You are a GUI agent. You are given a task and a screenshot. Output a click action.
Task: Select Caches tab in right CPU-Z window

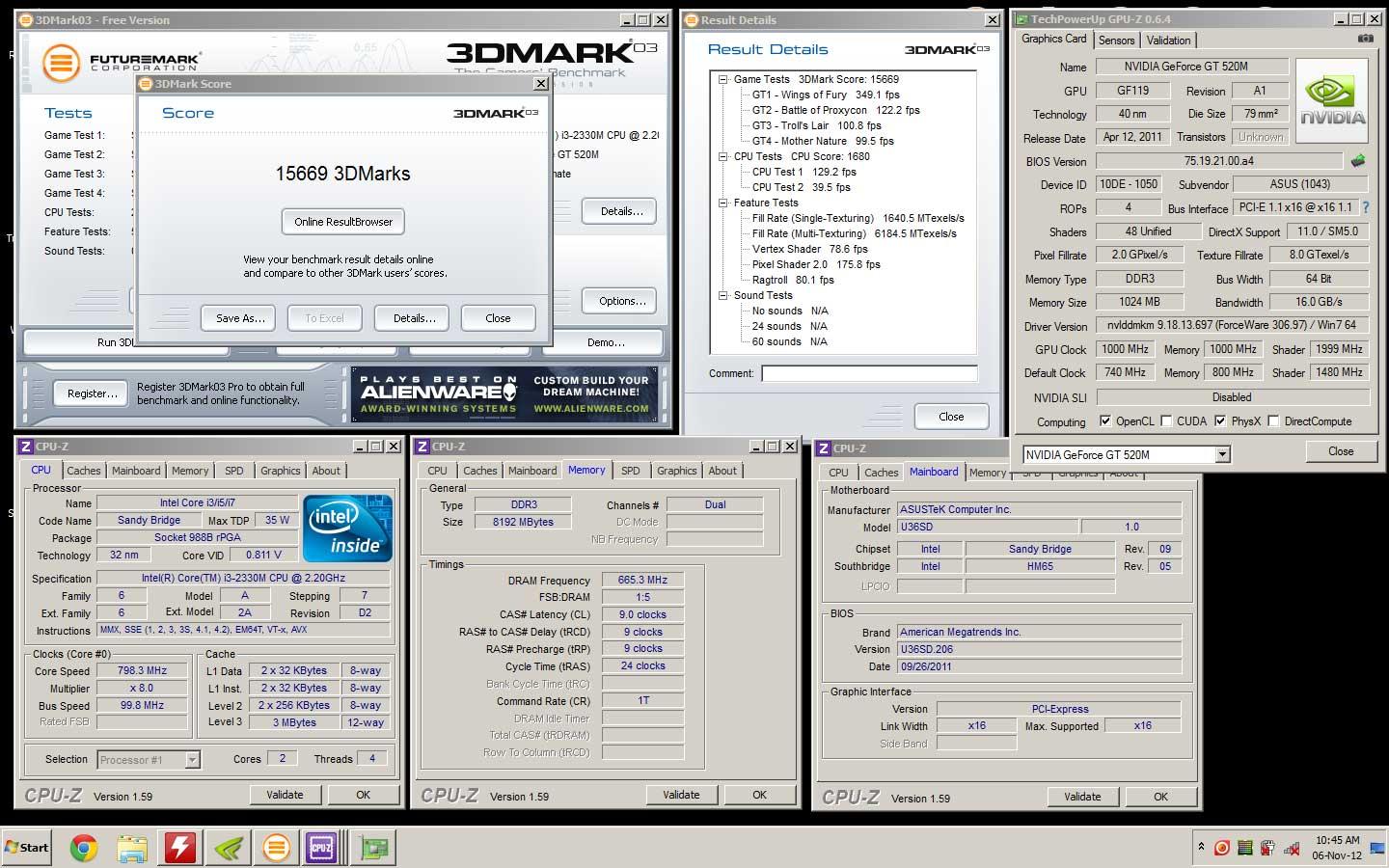(x=881, y=473)
